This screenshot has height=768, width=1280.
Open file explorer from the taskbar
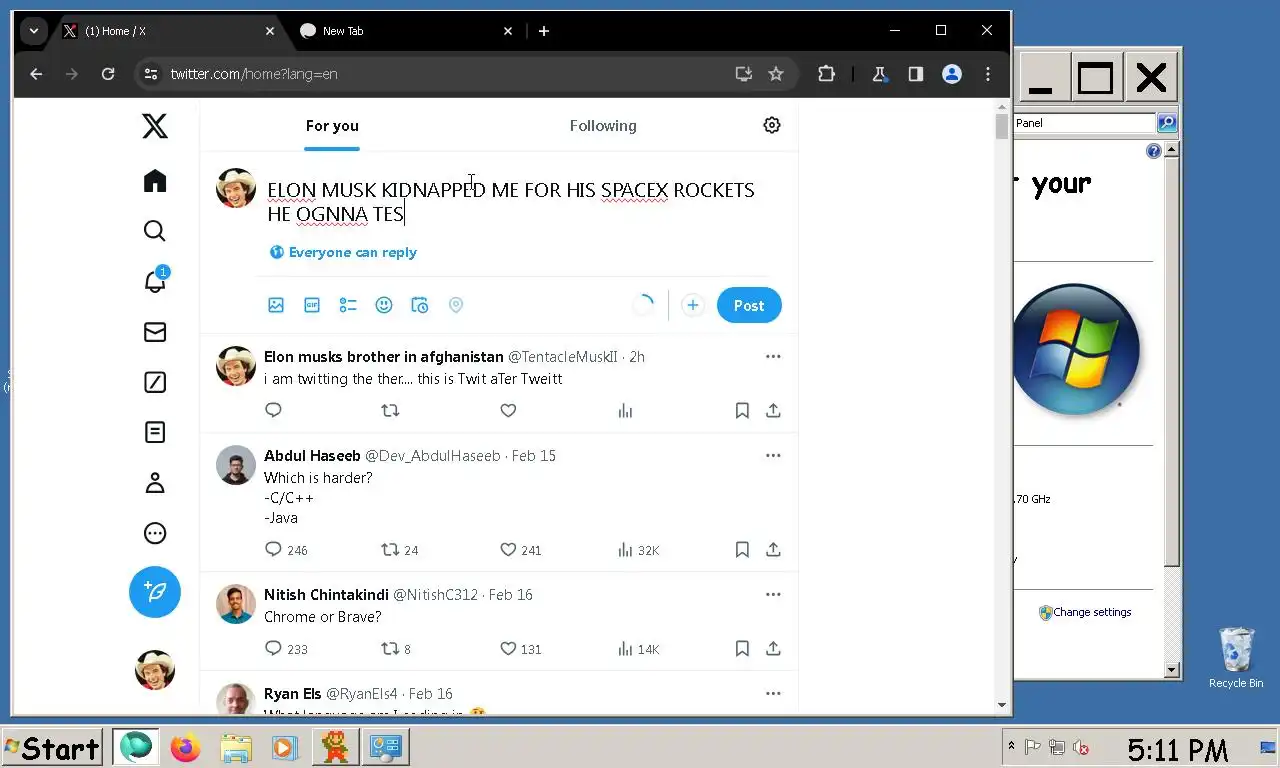tap(236, 747)
